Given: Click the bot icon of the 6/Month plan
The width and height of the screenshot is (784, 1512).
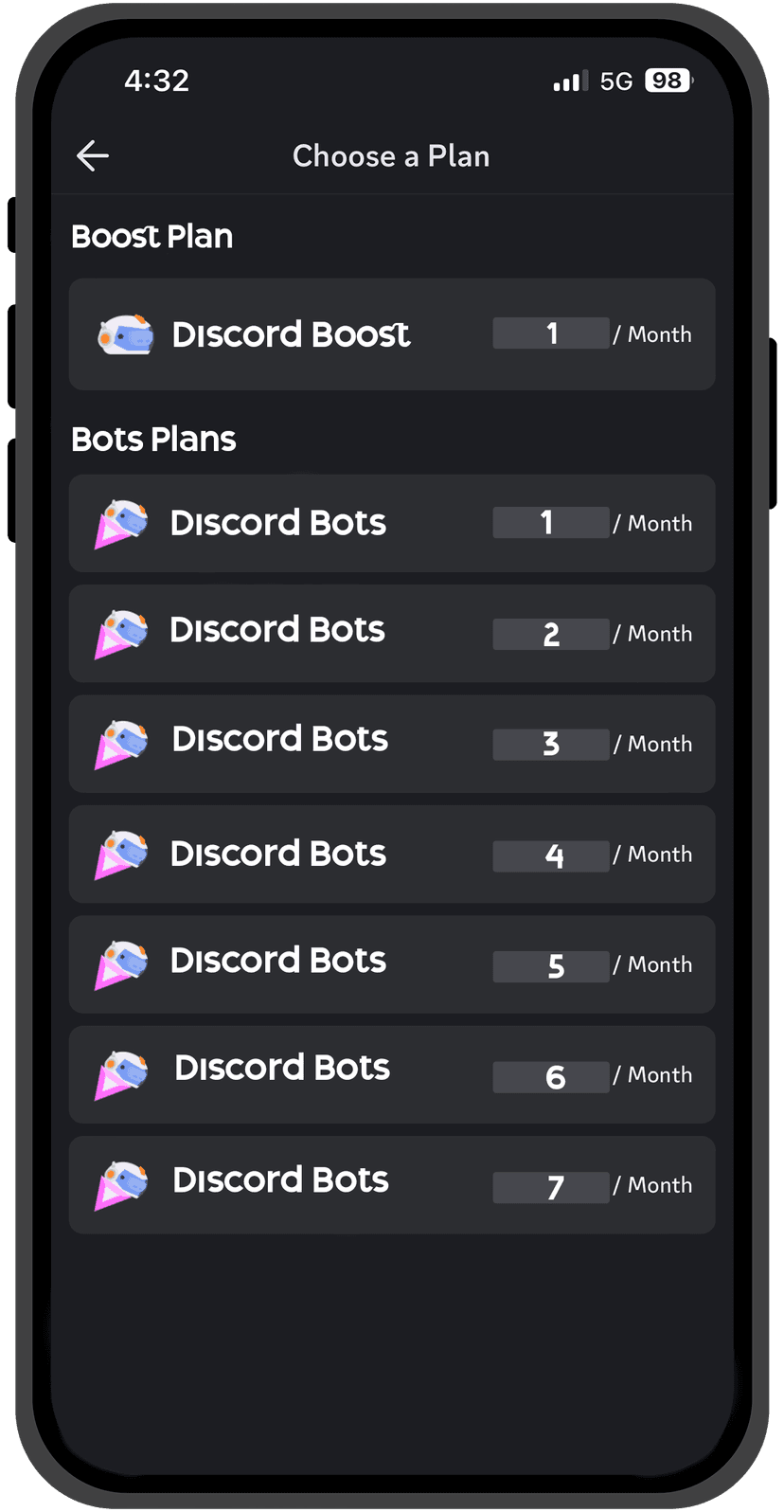Looking at the screenshot, I should pos(121,1075).
